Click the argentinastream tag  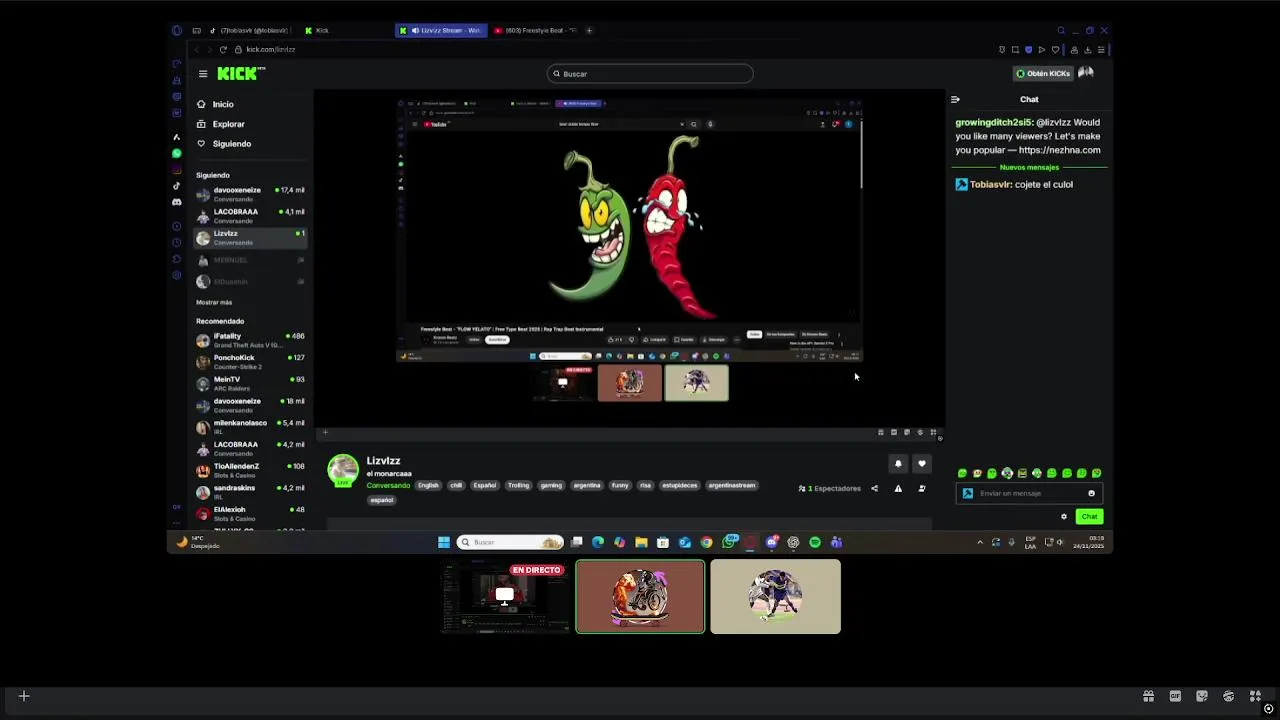click(732, 486)
